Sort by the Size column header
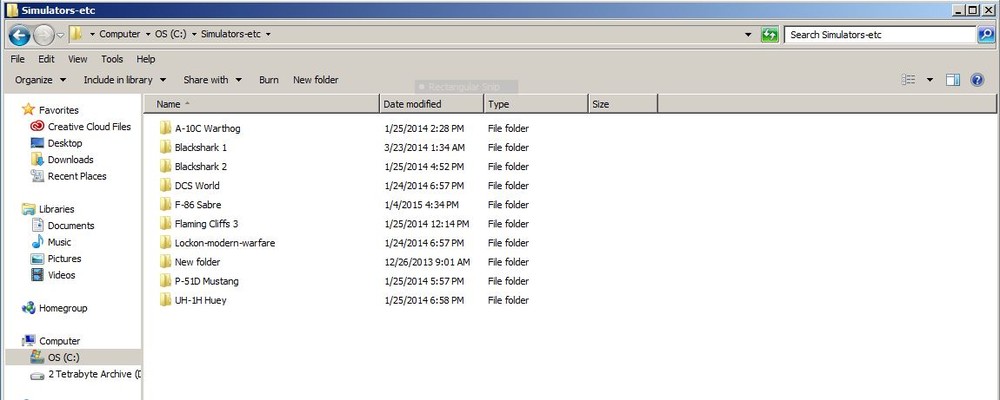 [x=622, y=104]
